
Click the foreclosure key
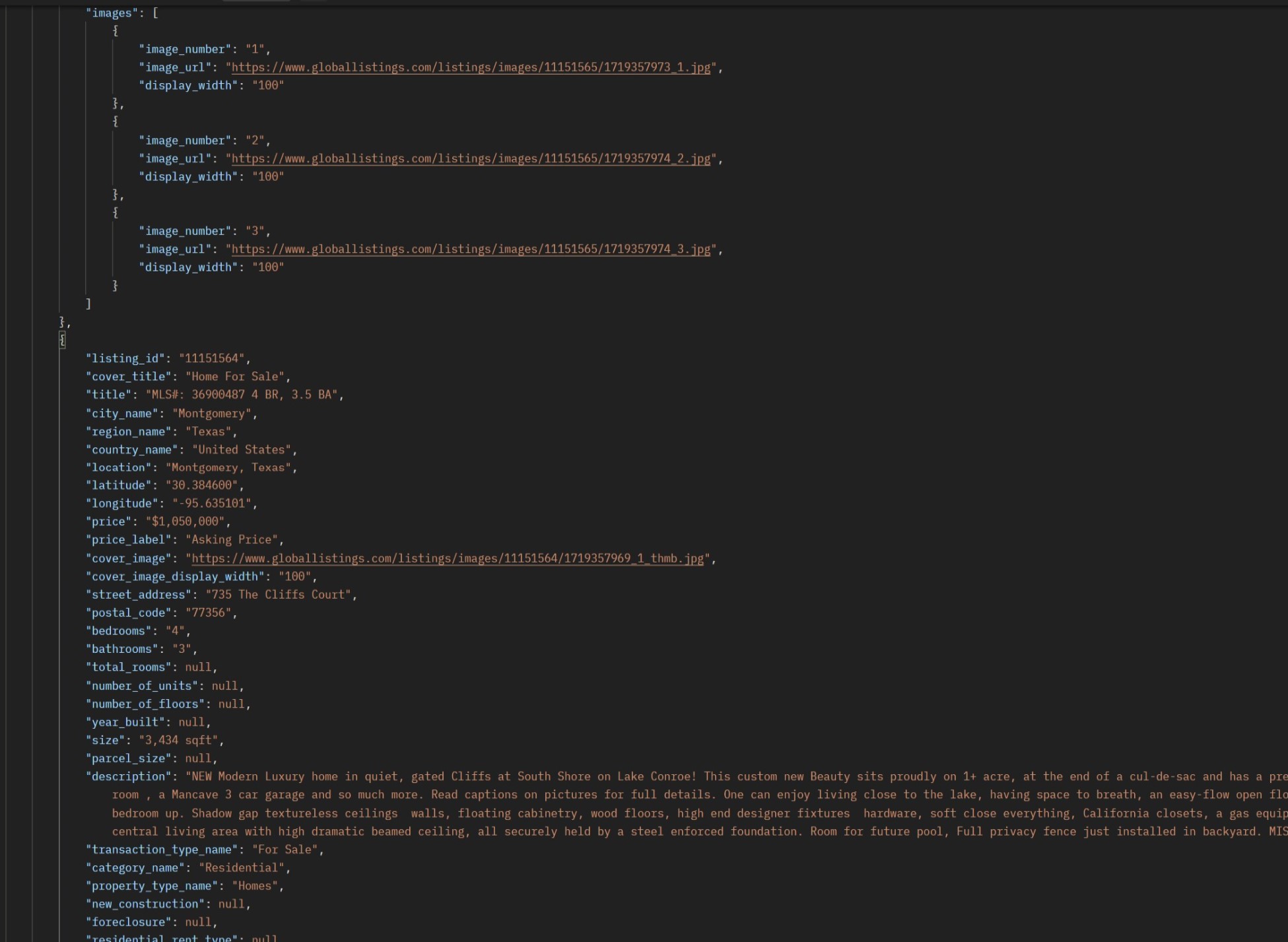click(x=129, y=922)
